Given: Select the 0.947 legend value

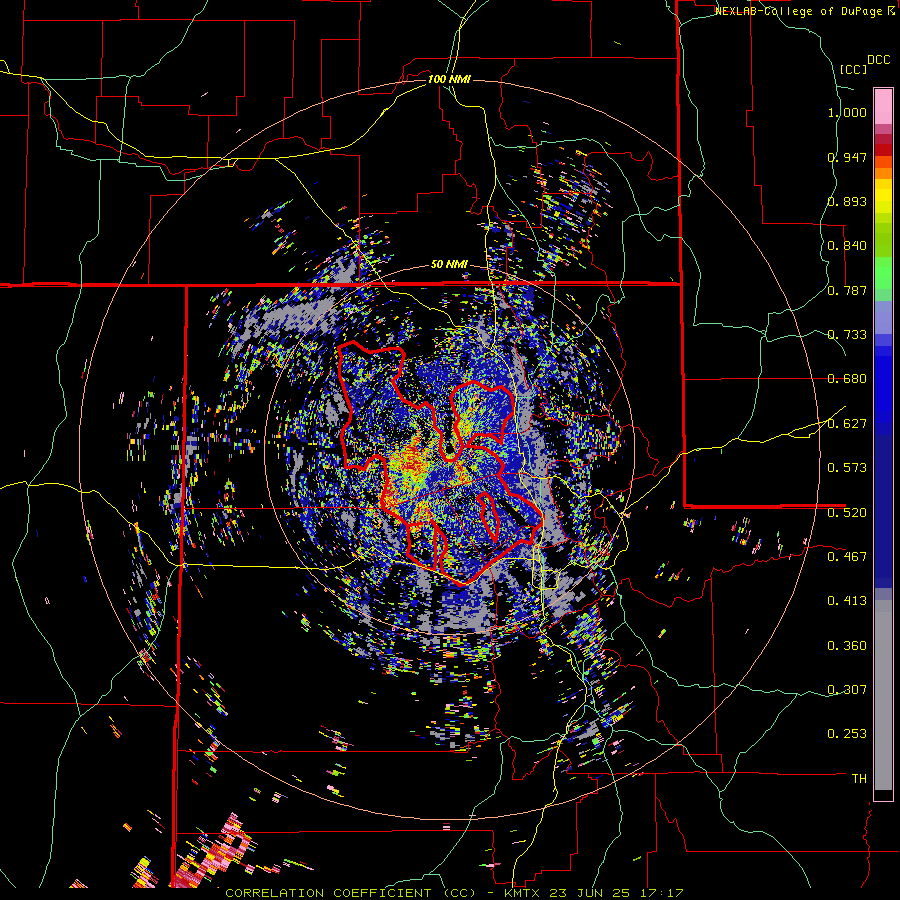Looking at the screenshot, I should coord(847,157).
